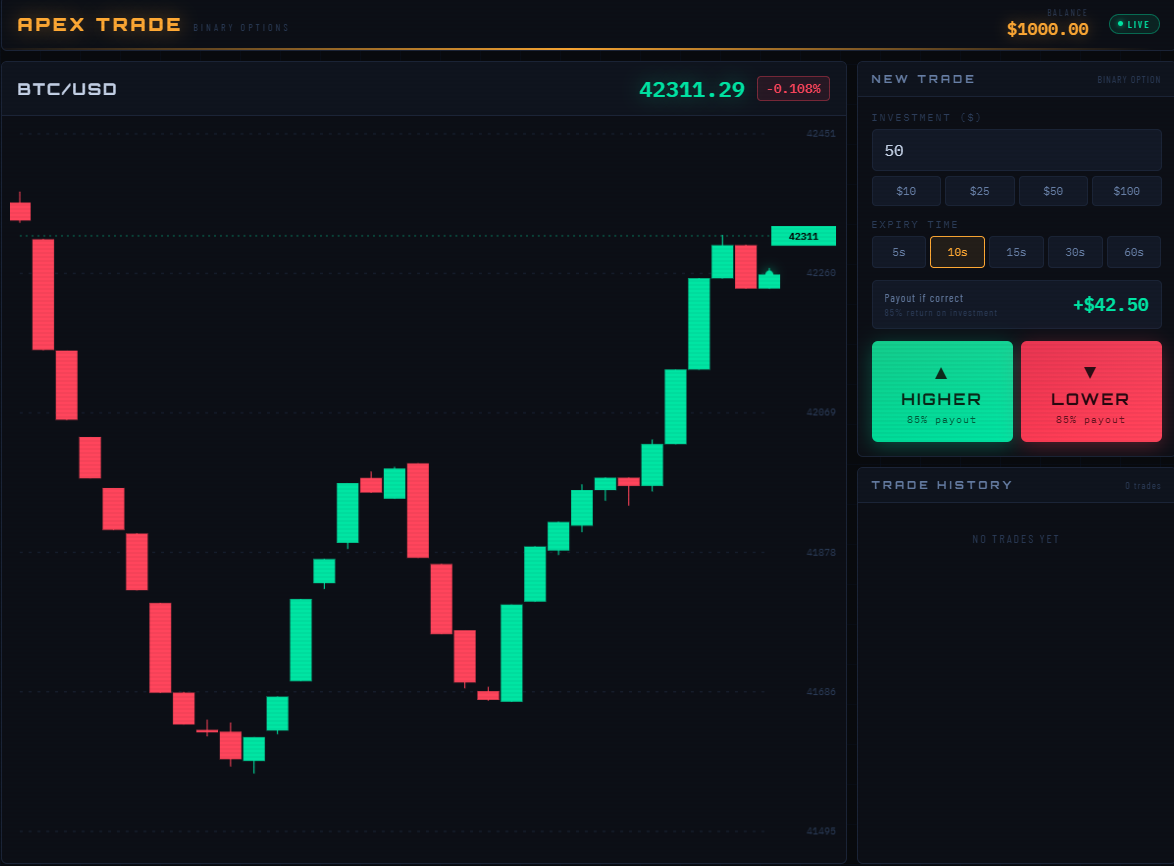Click the APEX TRADE logo
This screenshot has width=1174, height=866.
click(99, 25)
